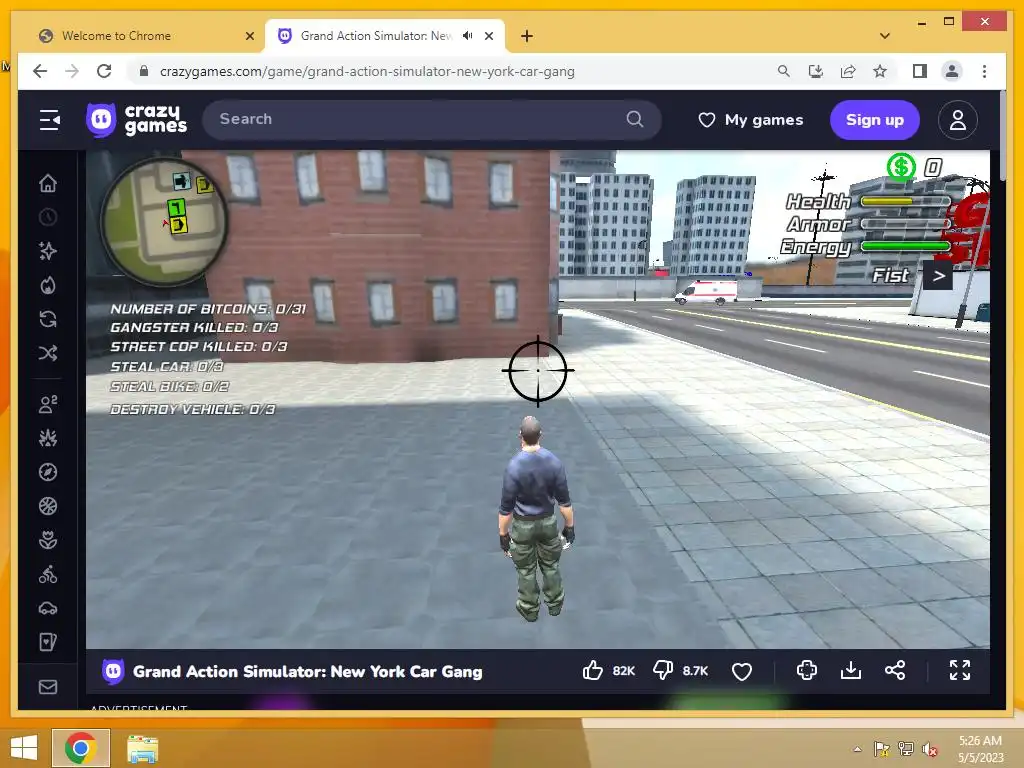Click the Energy bar in game HUD

point(905,246)
